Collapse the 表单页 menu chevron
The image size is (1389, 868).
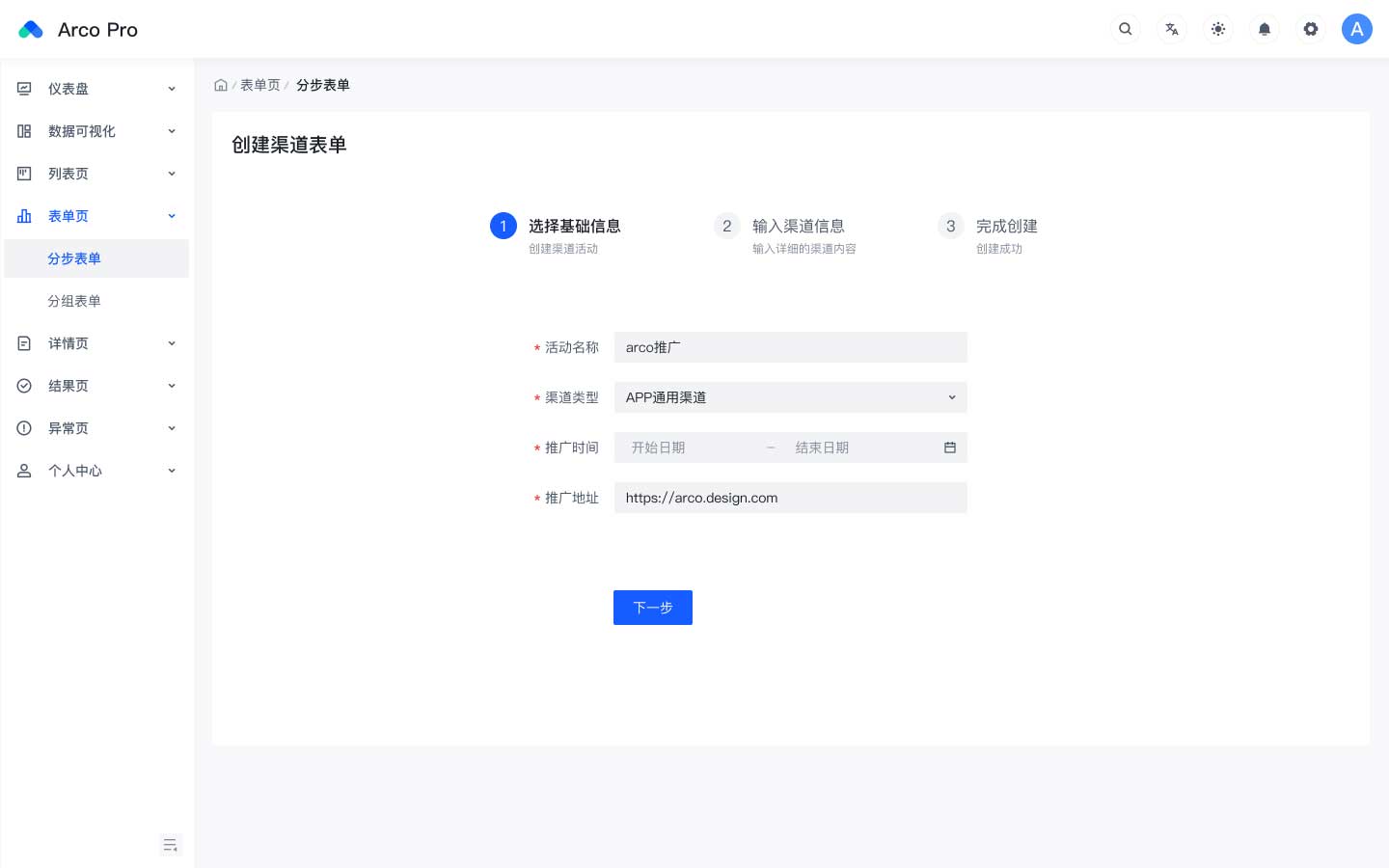tap(172, 216)
